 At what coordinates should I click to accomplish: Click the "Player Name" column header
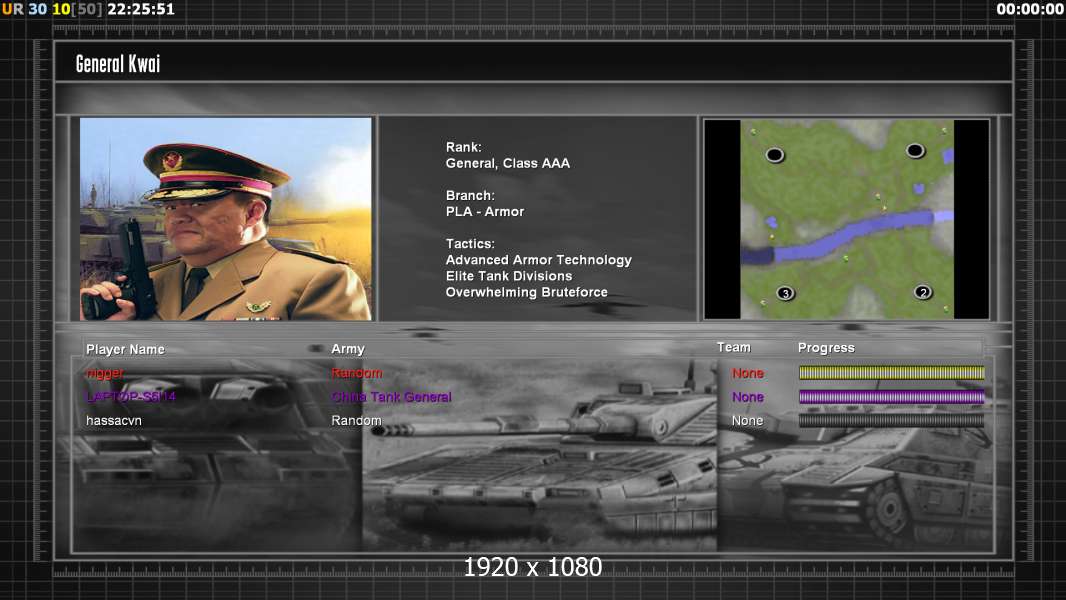(x=125, y=349)
